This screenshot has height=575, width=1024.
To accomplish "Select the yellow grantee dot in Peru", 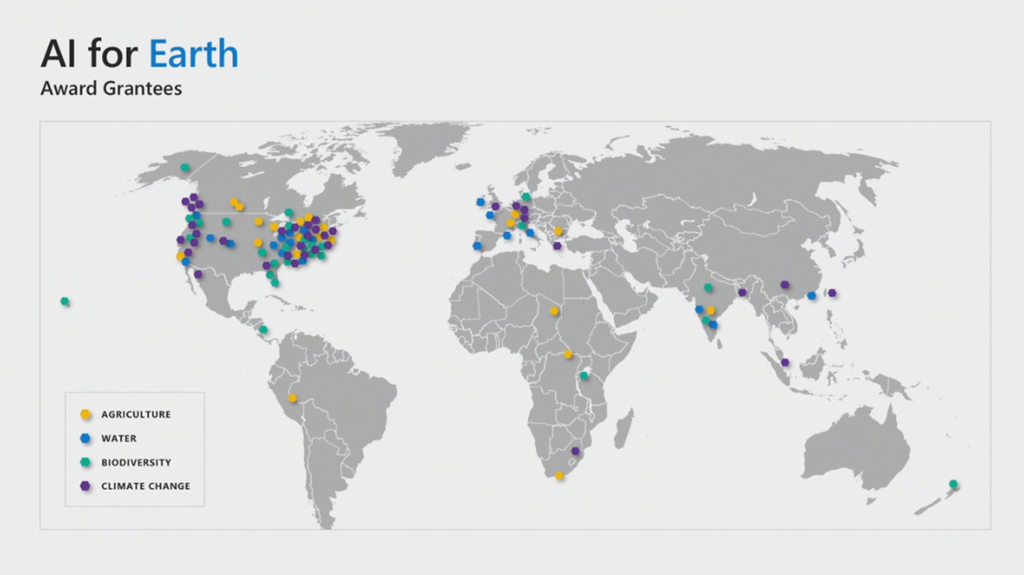I will (x=293, y=398).
